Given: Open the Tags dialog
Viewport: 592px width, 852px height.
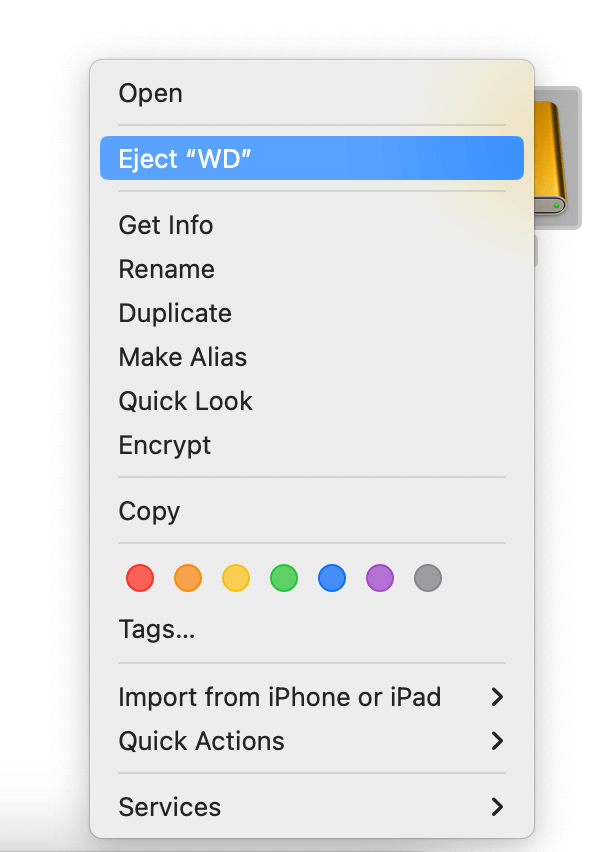Looking at the screenshot, I should point(156,629).
